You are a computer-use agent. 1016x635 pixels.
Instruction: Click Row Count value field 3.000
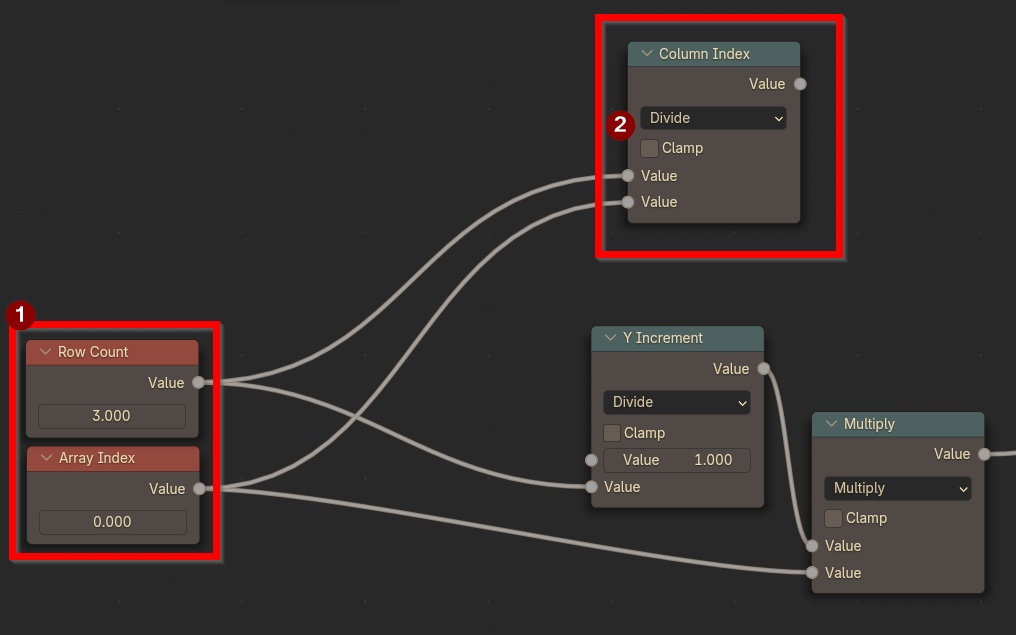pyautogui.click(x=112, y=416)
